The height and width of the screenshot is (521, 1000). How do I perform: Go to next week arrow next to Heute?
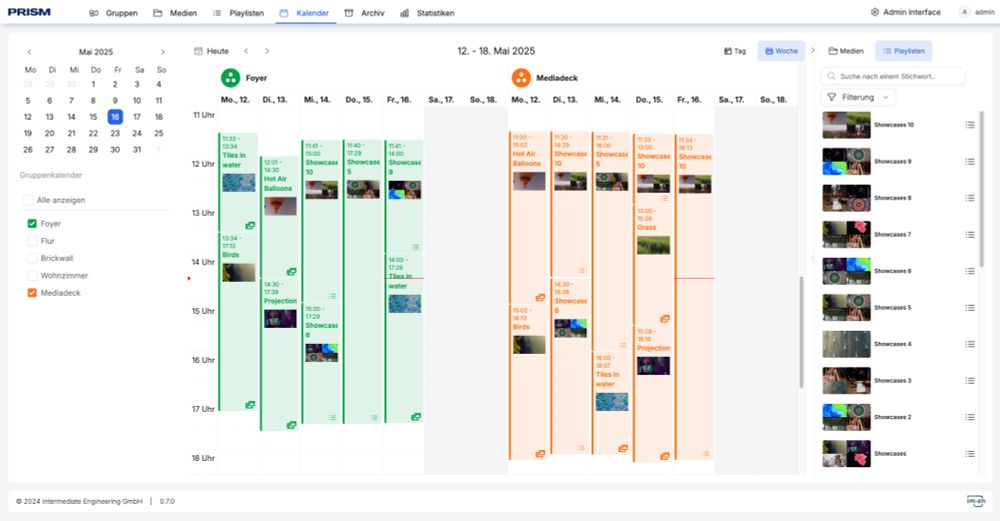click(267, 51)
